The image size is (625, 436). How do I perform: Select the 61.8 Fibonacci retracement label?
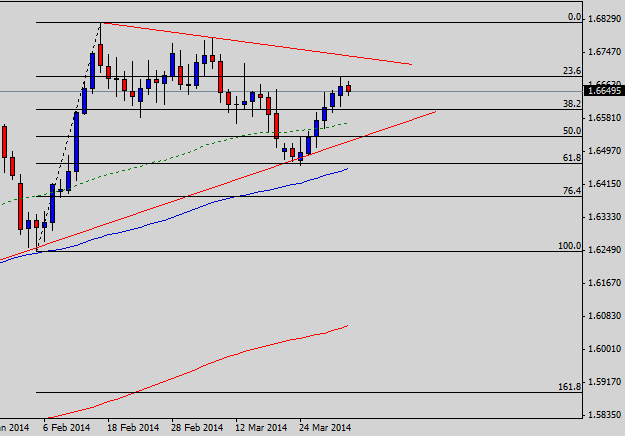point(572,158)
